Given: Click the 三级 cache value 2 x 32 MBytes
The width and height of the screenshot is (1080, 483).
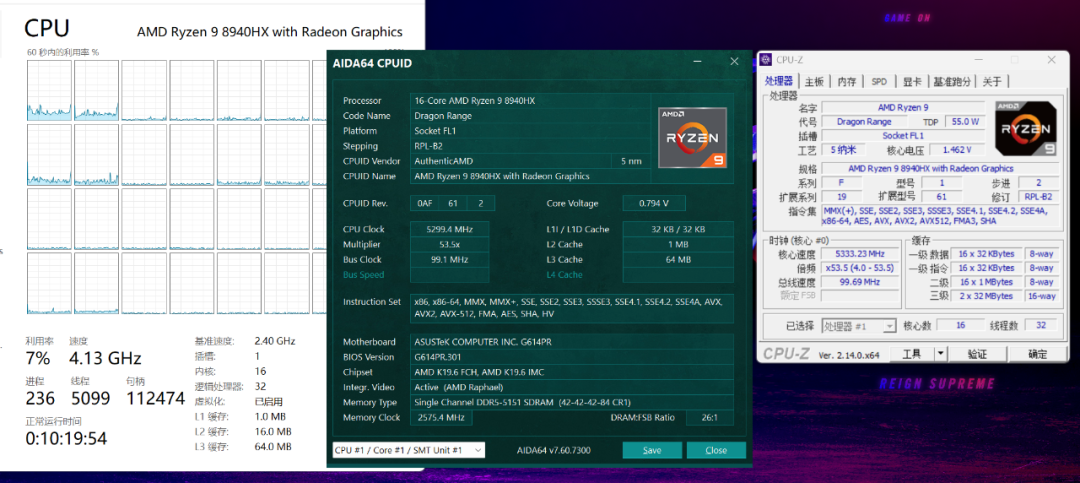Looking at the screenshot, I should [986, 296].
